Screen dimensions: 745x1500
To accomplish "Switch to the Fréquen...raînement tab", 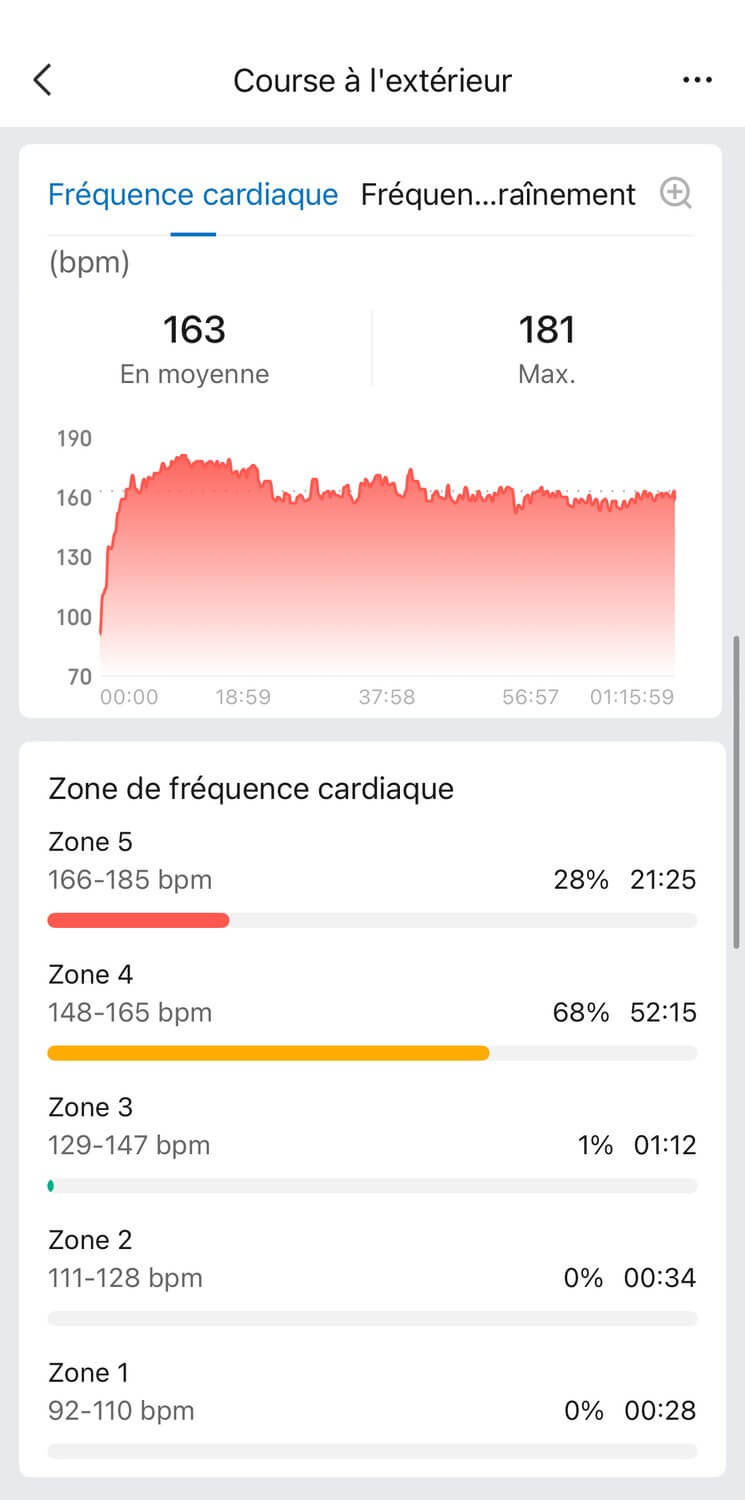I will (498, 194).
